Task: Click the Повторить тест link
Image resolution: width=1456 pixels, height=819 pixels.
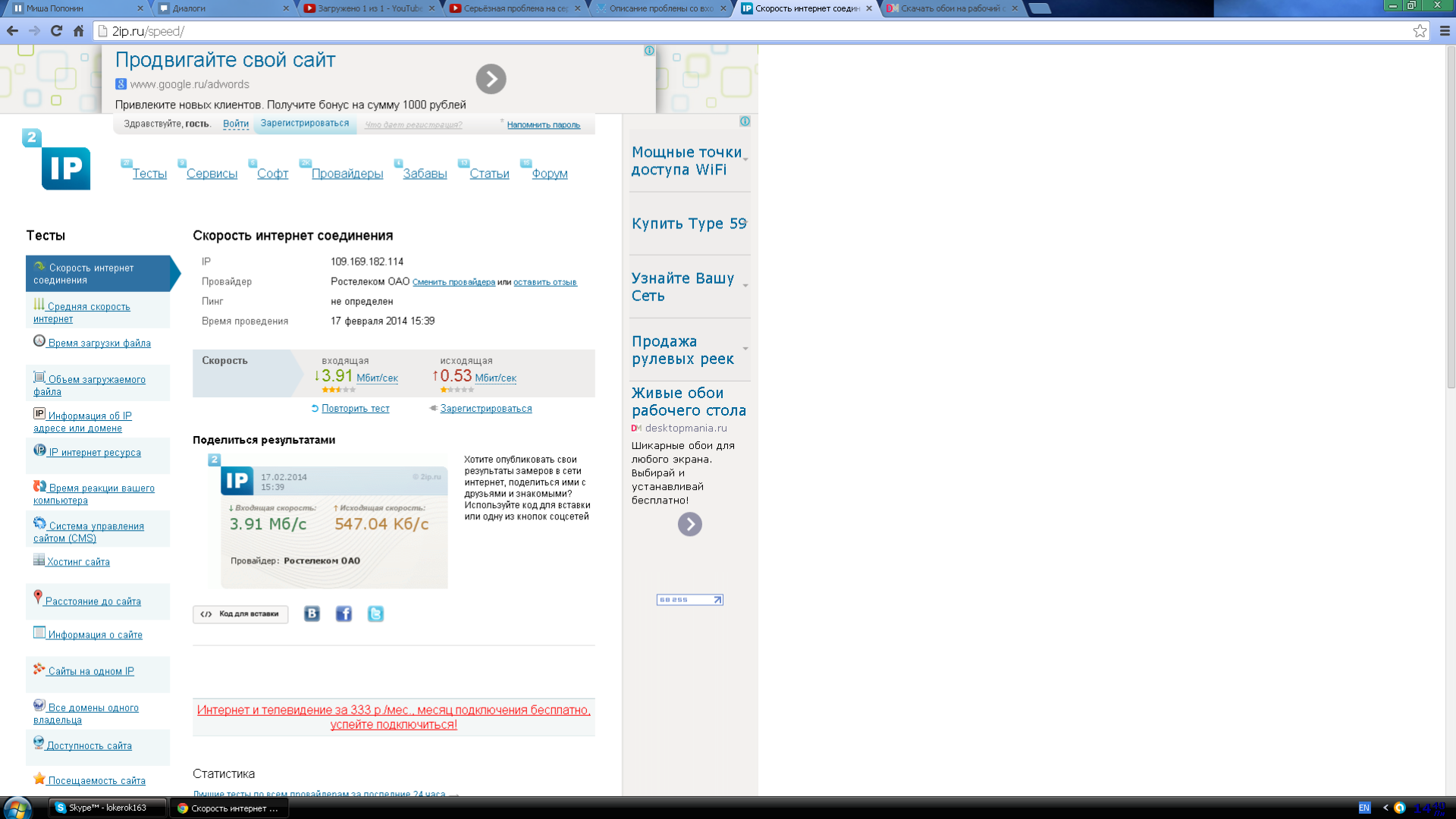Action: pyautogui.click(x=355, y=409)
